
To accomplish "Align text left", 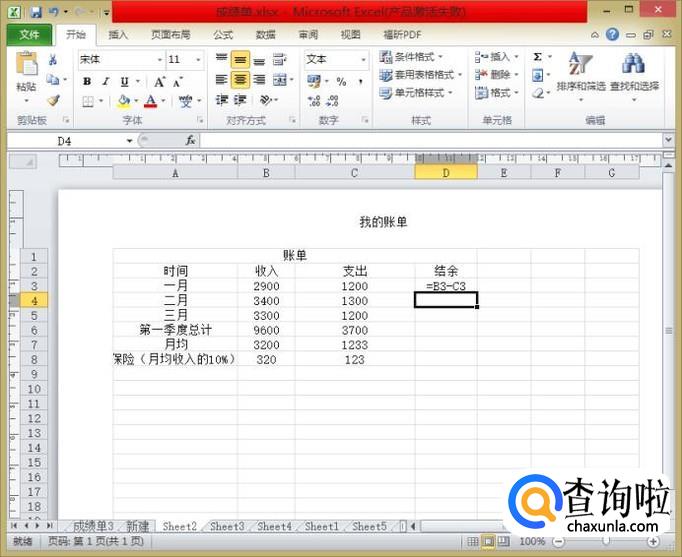I will 222,80.
